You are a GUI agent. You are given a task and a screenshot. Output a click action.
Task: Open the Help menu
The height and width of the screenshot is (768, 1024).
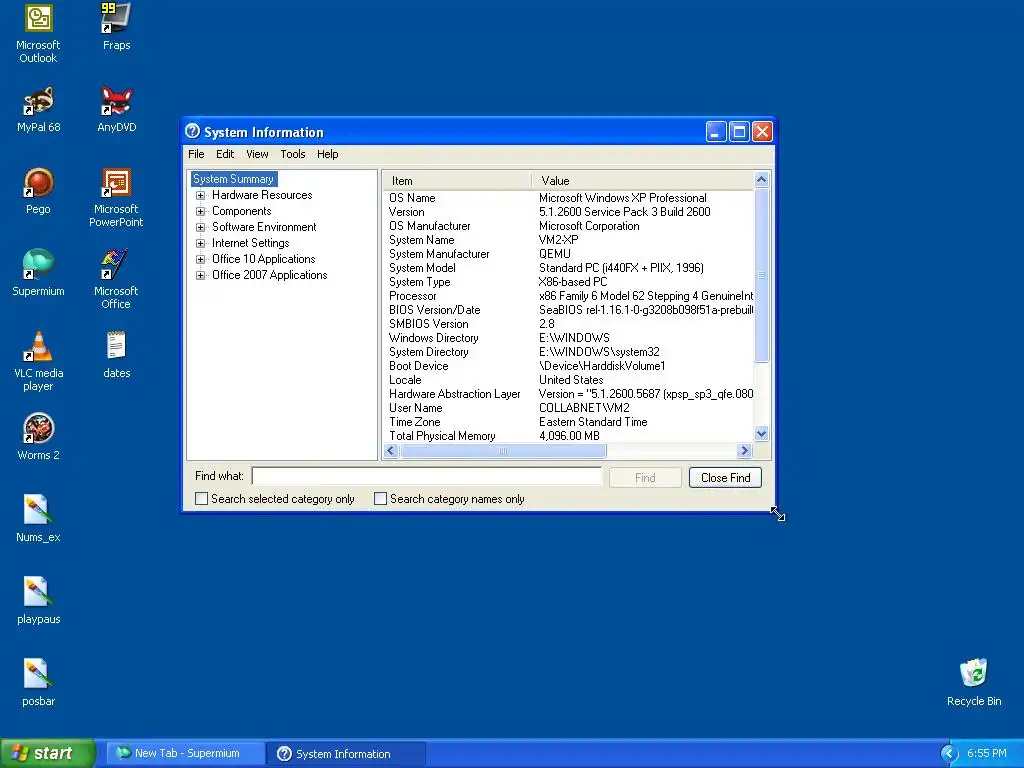click(327, 154)
